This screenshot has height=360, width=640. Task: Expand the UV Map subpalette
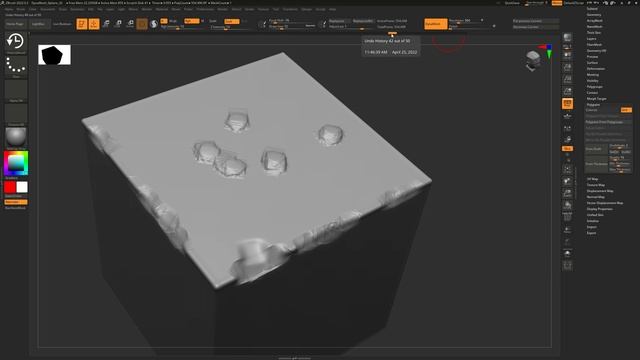592,179
